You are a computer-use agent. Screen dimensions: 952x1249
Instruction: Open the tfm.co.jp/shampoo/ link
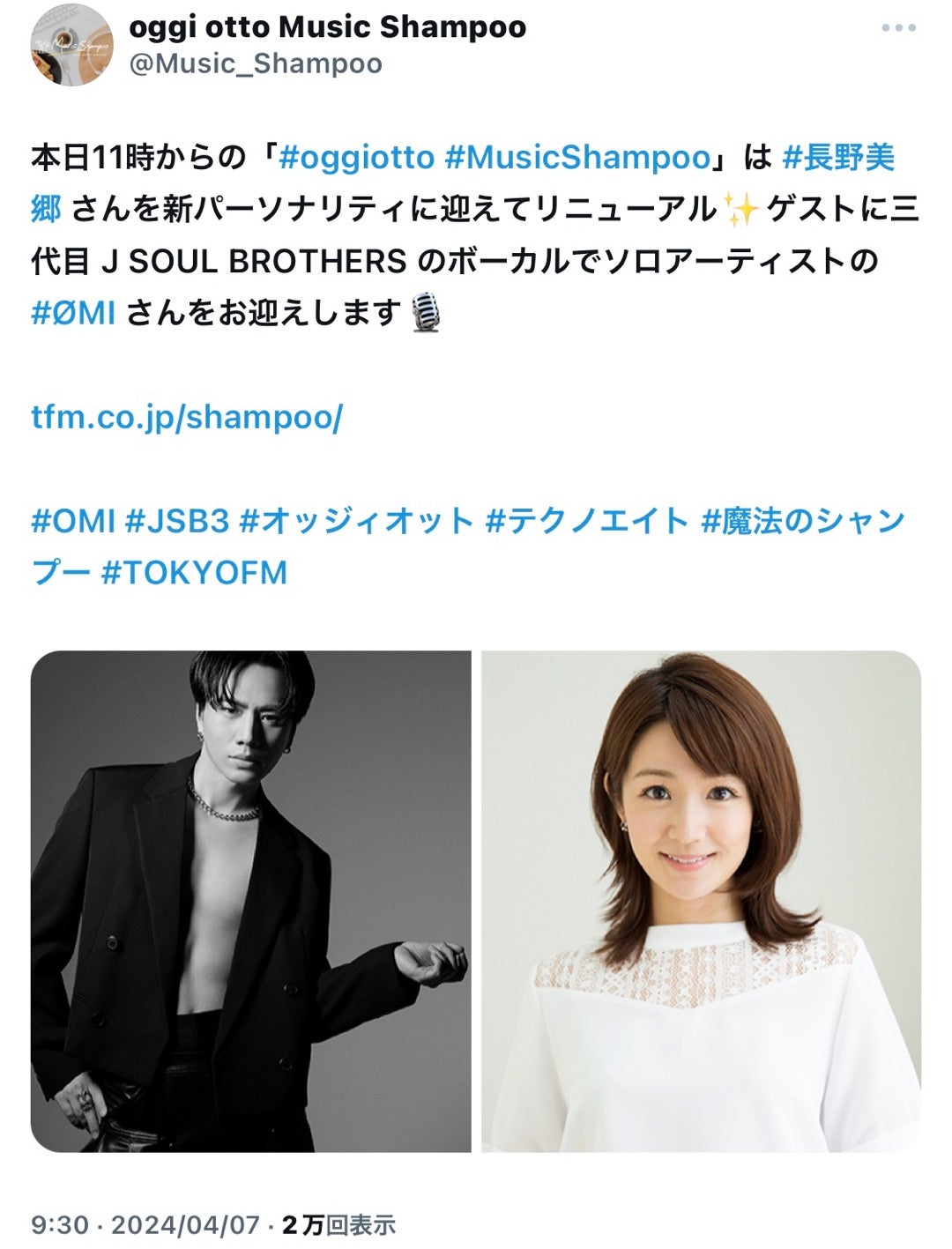pos(187,417)
